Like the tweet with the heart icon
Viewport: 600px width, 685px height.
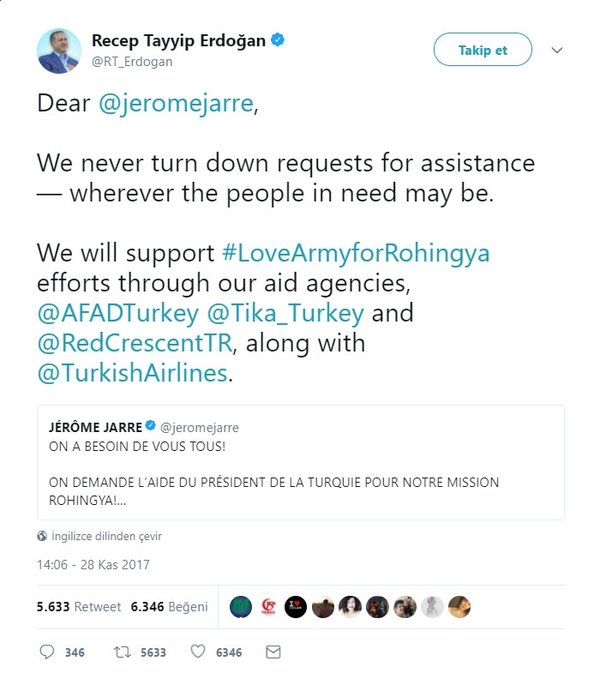[198, 652]
